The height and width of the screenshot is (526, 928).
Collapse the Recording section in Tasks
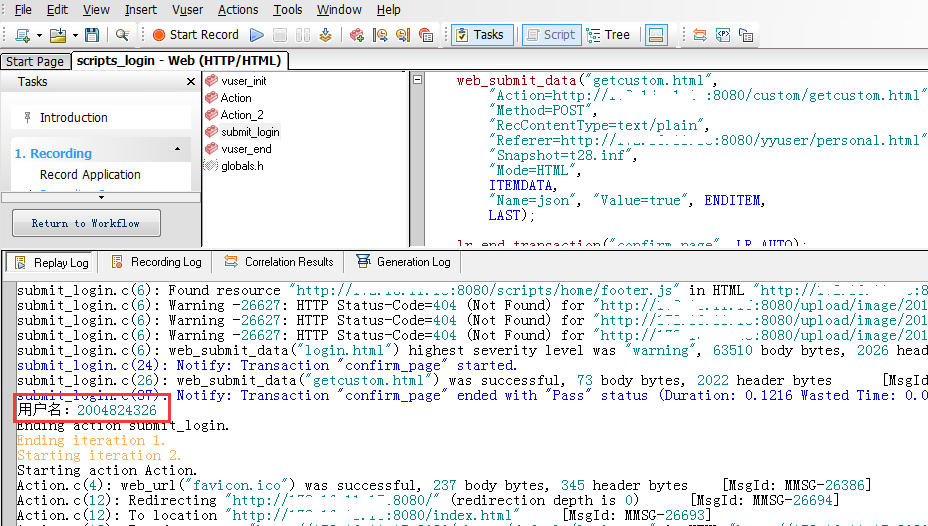coord(178,149)
